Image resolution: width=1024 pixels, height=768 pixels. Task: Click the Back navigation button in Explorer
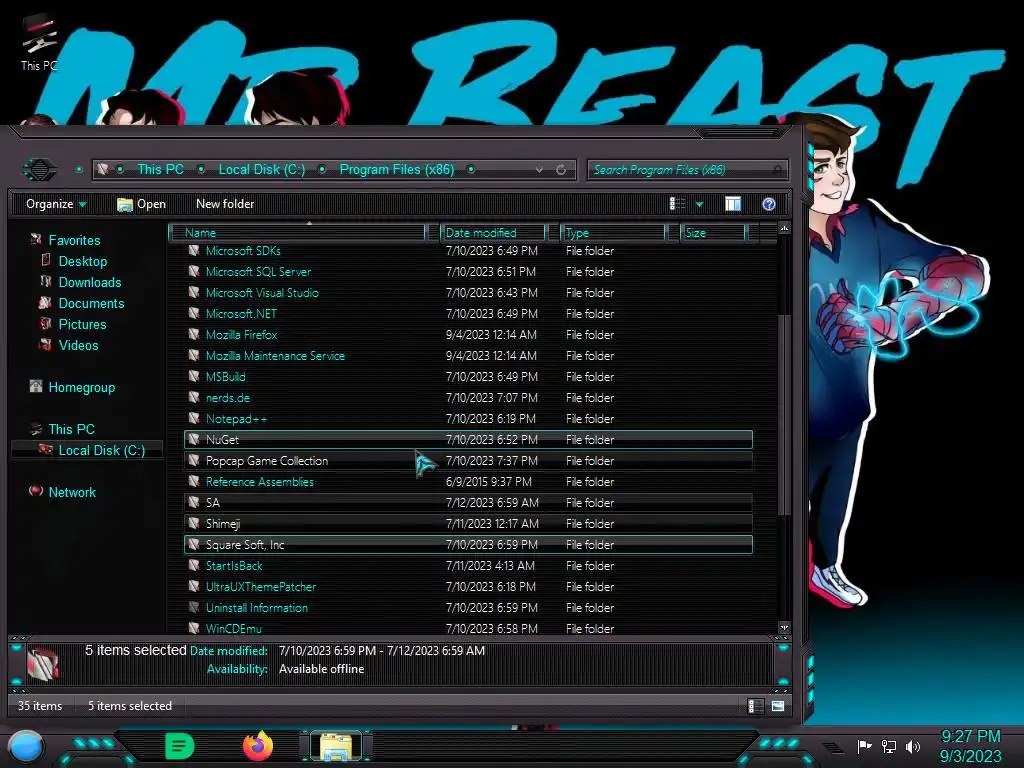[x=40, y=170]
